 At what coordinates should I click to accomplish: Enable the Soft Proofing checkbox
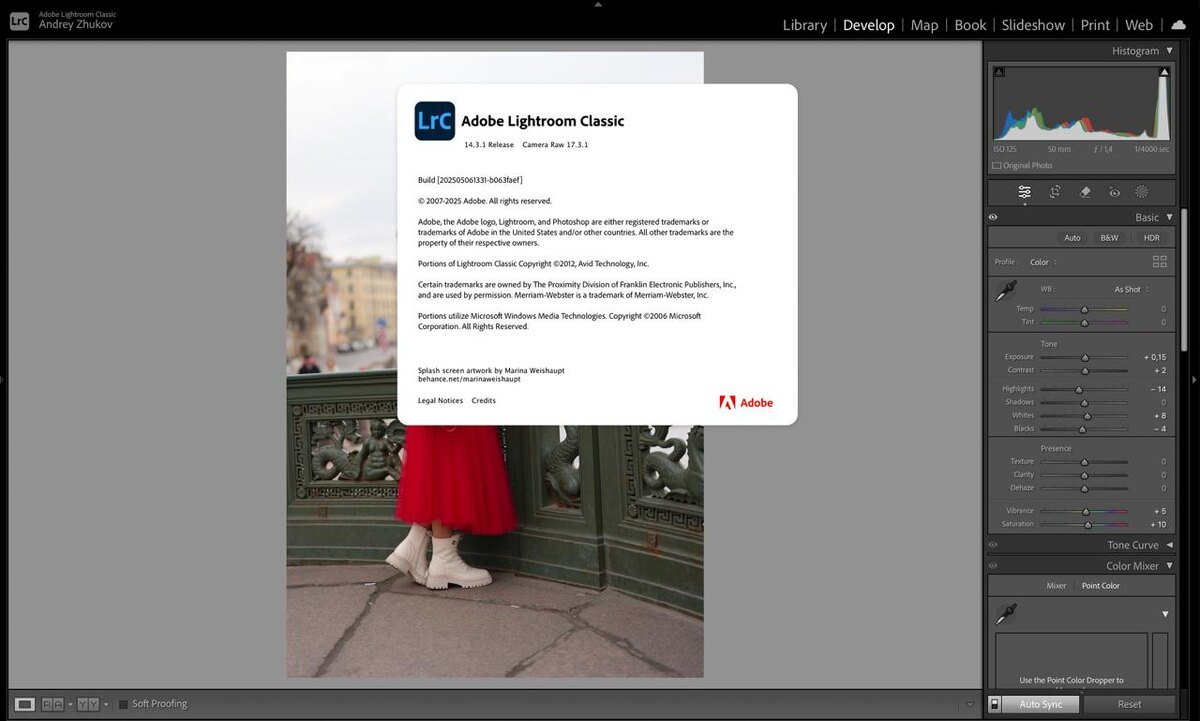[124, 704]
